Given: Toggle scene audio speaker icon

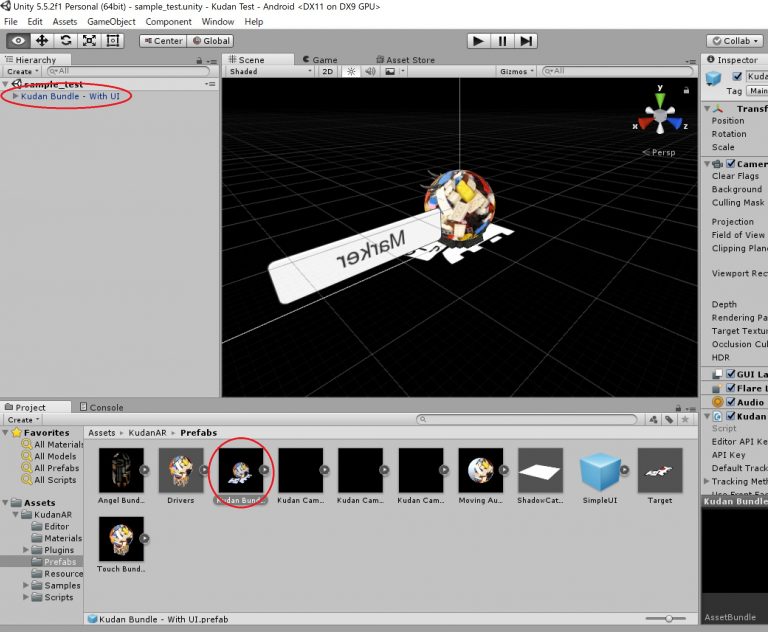Looking at the screenshot, I should pos(370,72).
